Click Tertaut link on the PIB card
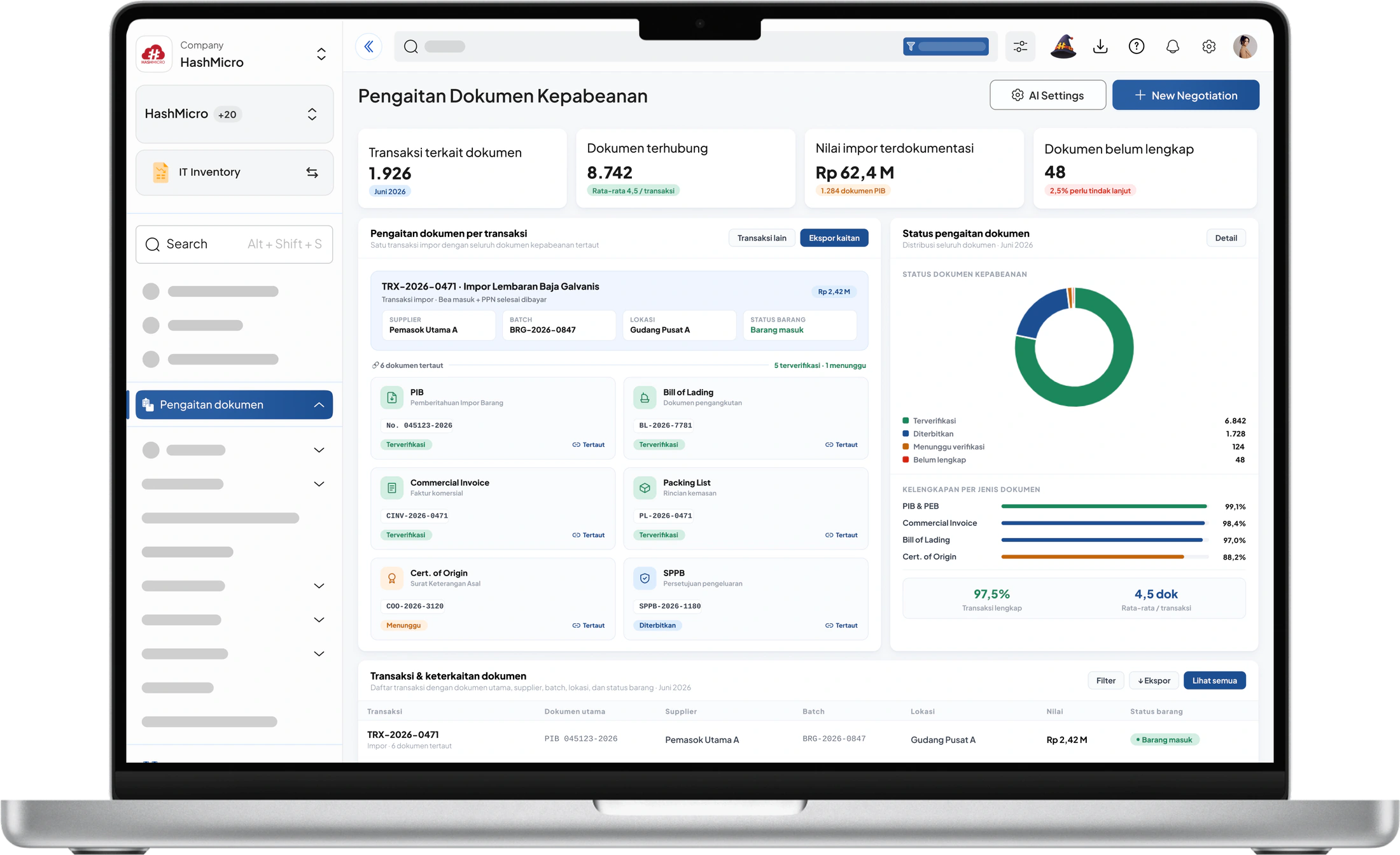The image size is (1400, 855). pyautogui.click(x=589, y=445)
